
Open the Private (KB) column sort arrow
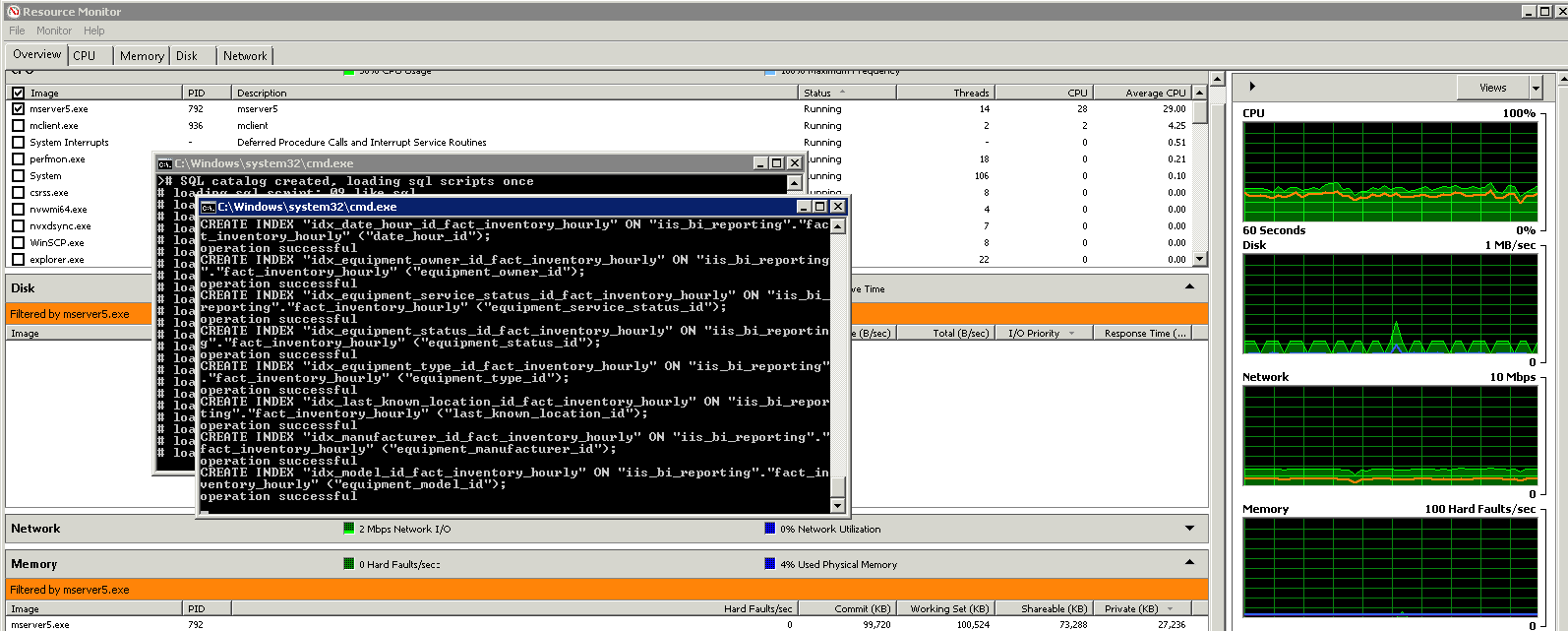(x=1170, y=609)
